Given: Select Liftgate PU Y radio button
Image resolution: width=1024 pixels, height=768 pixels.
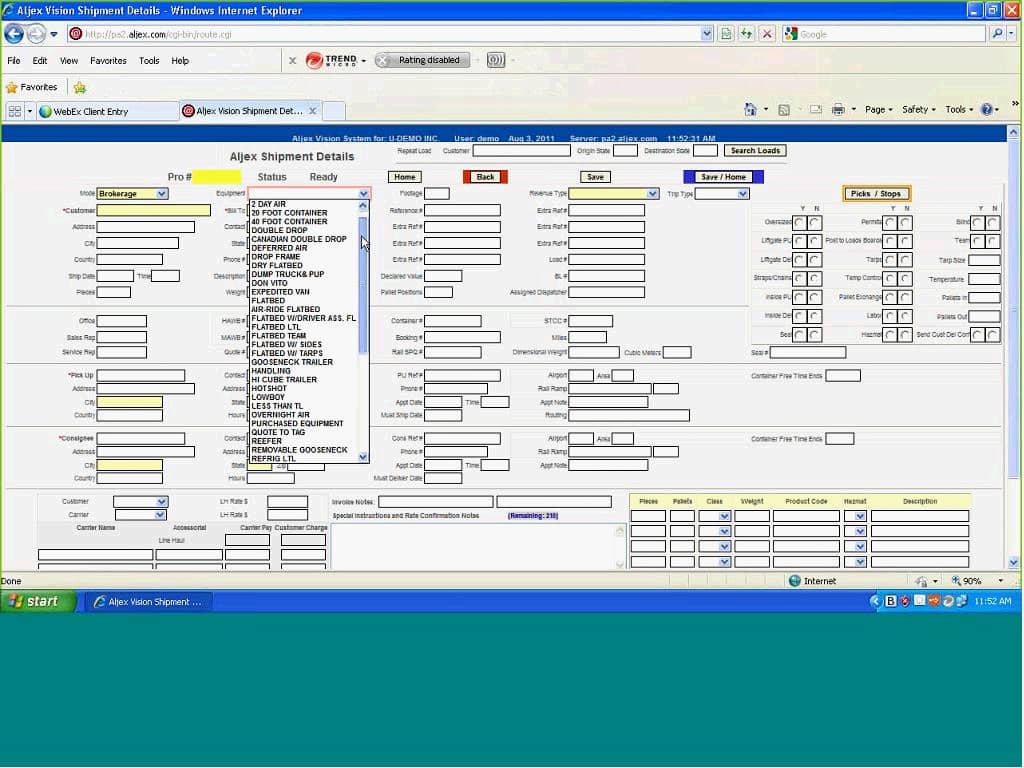Looking at the screenshot, I should click(799, 241).
